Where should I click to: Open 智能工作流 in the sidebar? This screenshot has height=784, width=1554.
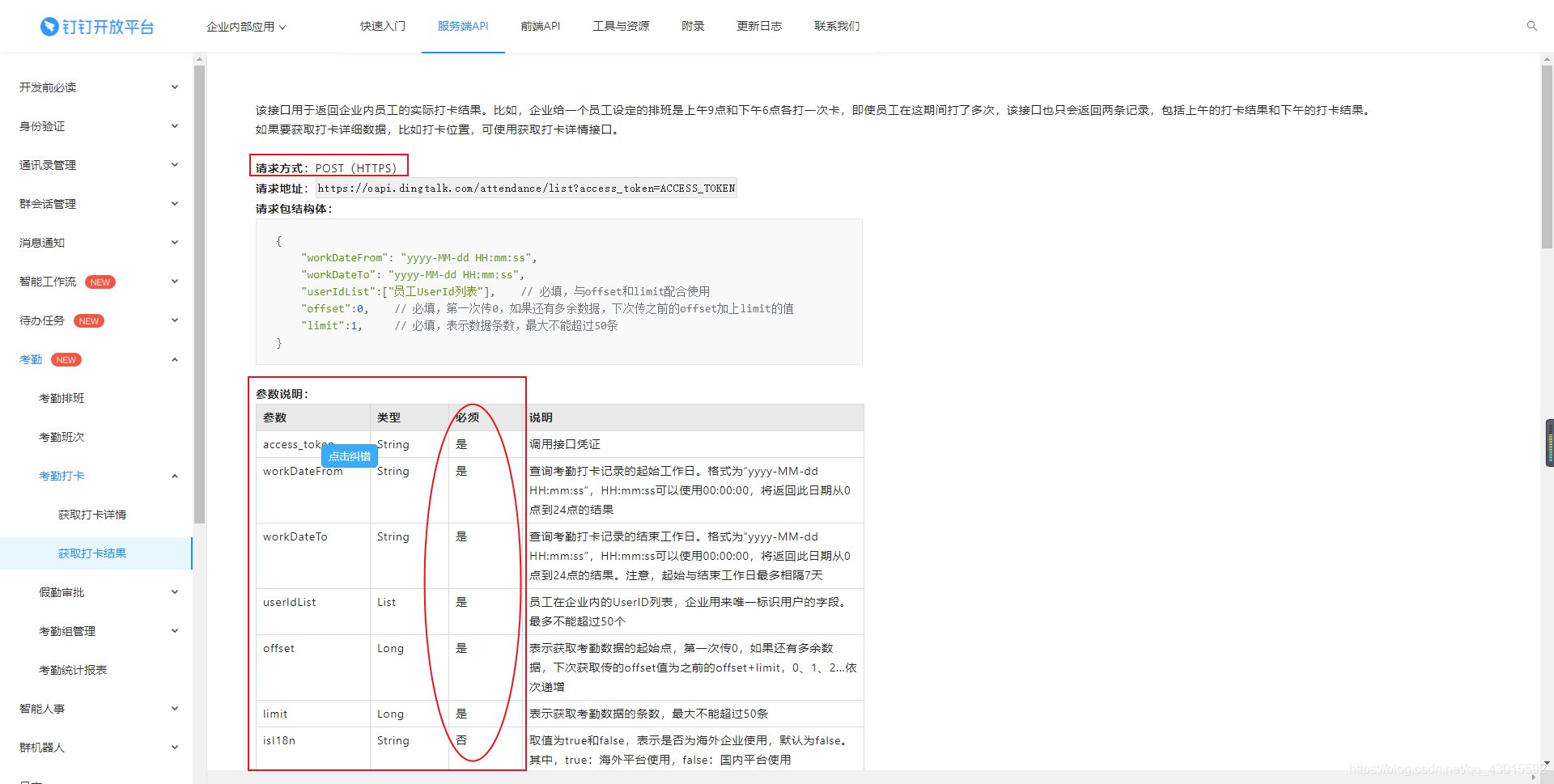tap(48, 282)
